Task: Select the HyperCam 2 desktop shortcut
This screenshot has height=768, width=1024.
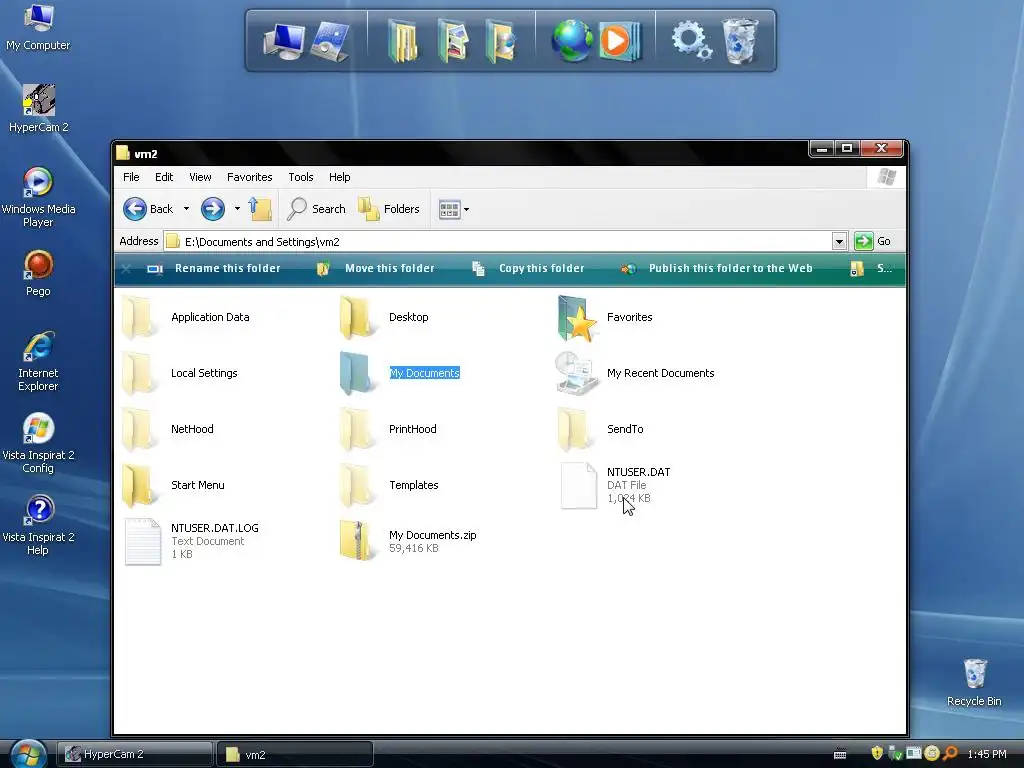Action: point(39,108)
